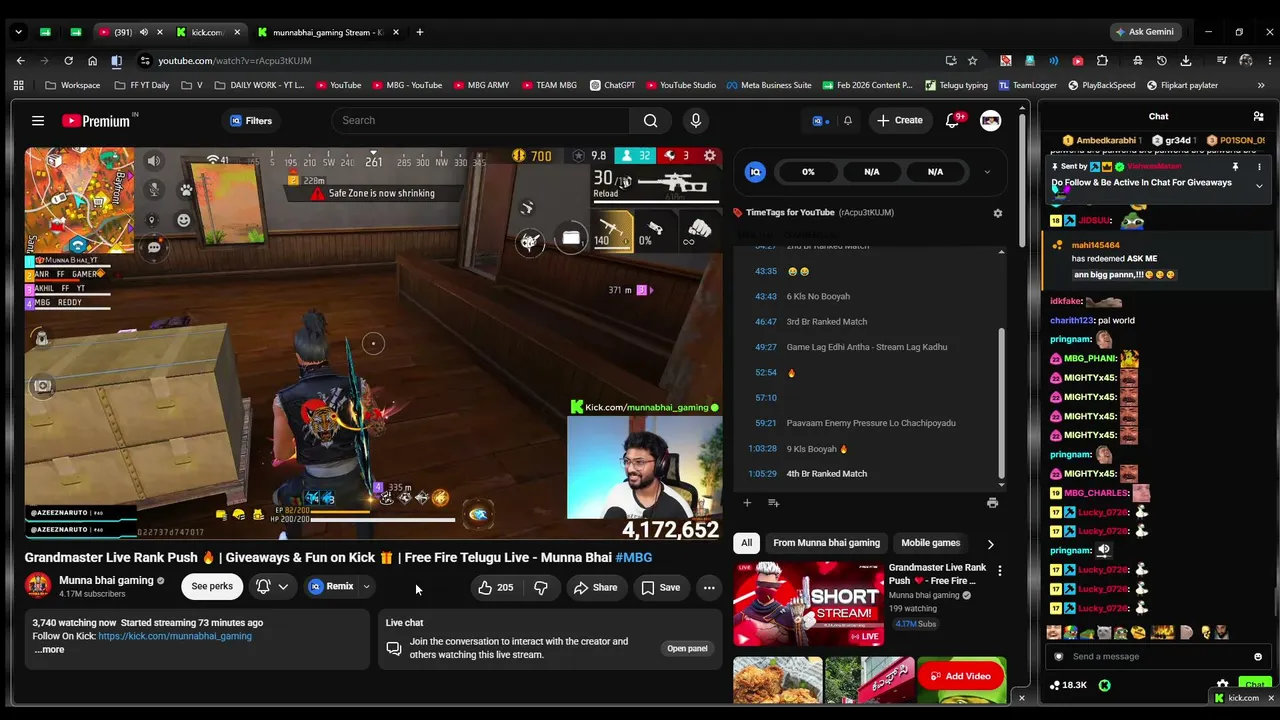Select the From Munna bhai gaming chip
Image resolution: width=1280 pixels, height=720 pixels.
coord(827,543)
